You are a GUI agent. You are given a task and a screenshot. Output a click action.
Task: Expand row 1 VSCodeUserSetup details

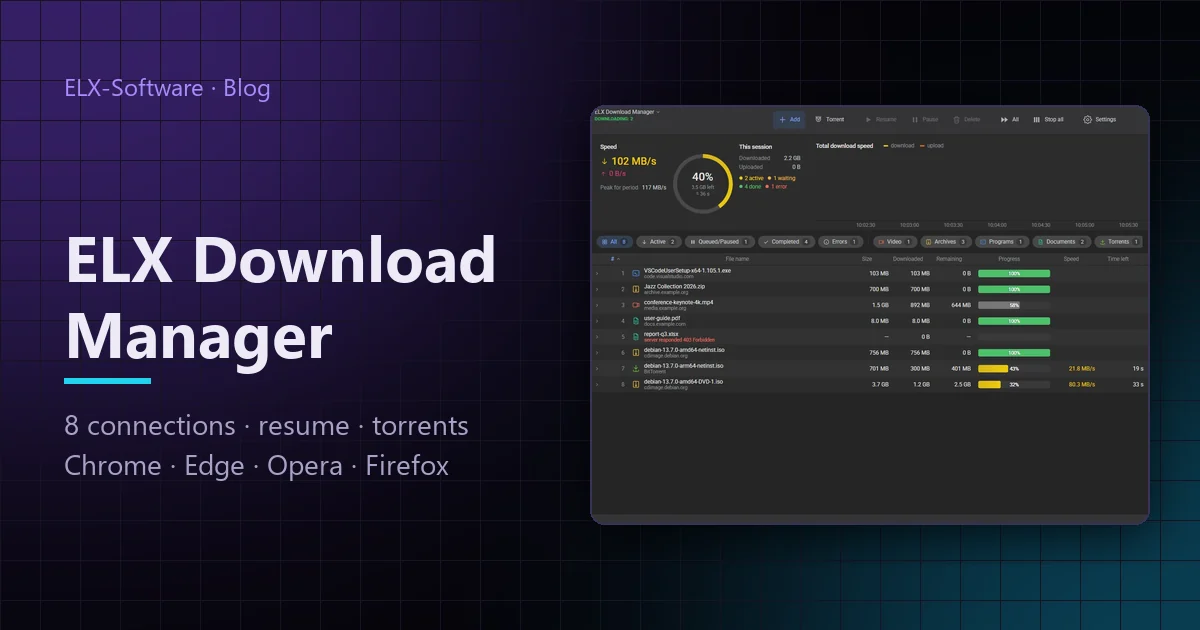coord(598,272)
